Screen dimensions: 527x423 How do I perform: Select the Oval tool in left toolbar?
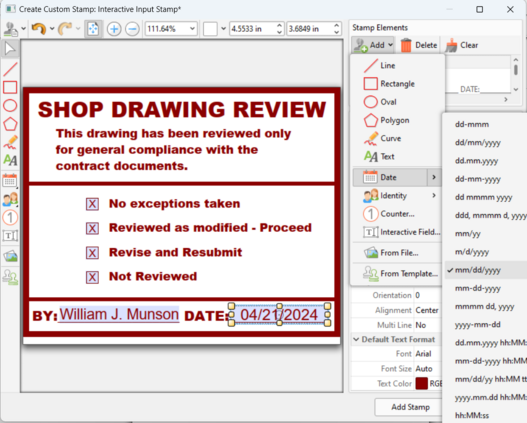click(x=10, y=105)
